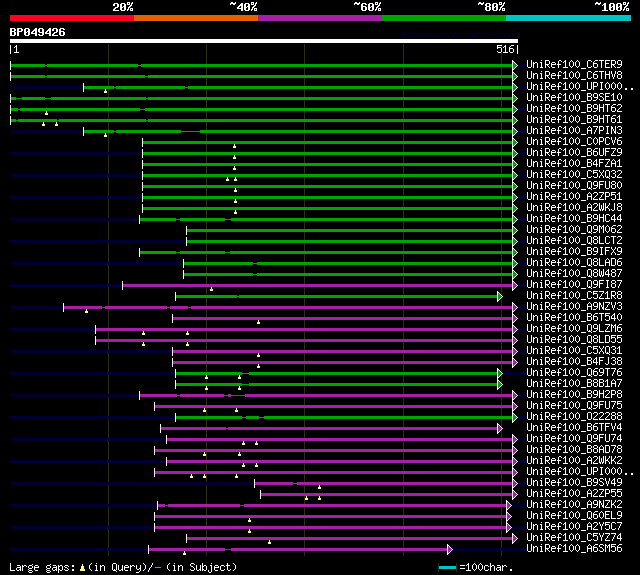The width and height of the screenshot is (640, 575).
Task: Select the UniRef100_B8AD78 label
Action: pos(574,450)
